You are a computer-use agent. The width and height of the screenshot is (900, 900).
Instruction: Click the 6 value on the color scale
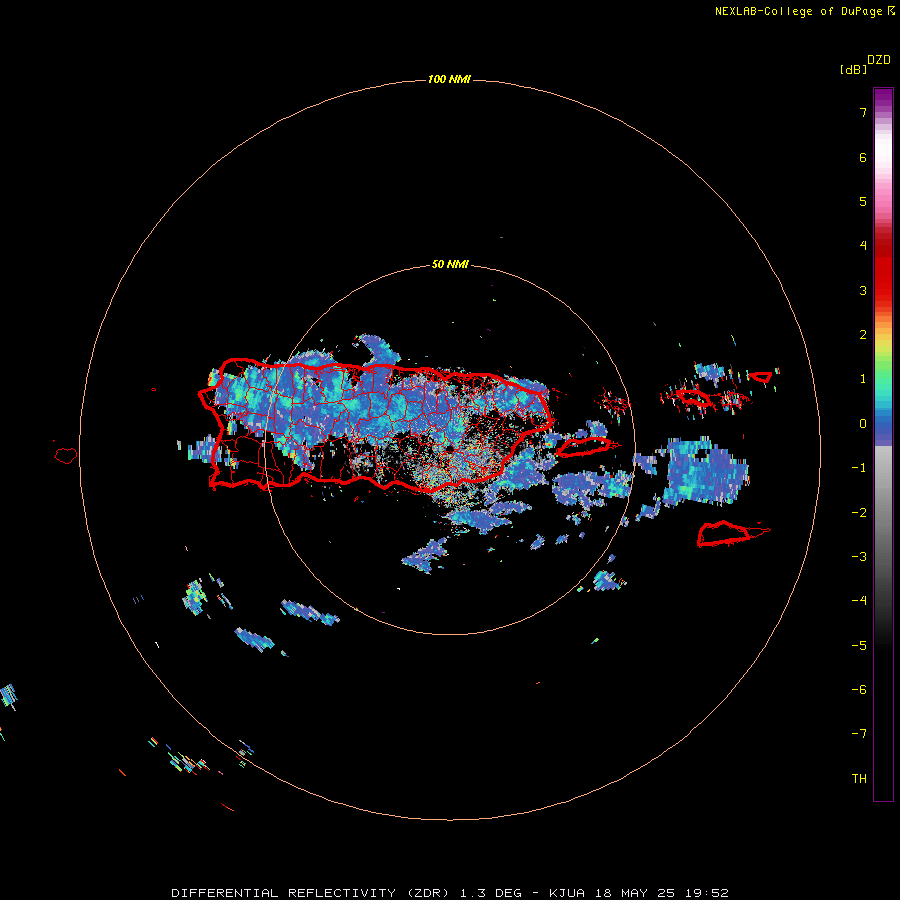(863, 157)
